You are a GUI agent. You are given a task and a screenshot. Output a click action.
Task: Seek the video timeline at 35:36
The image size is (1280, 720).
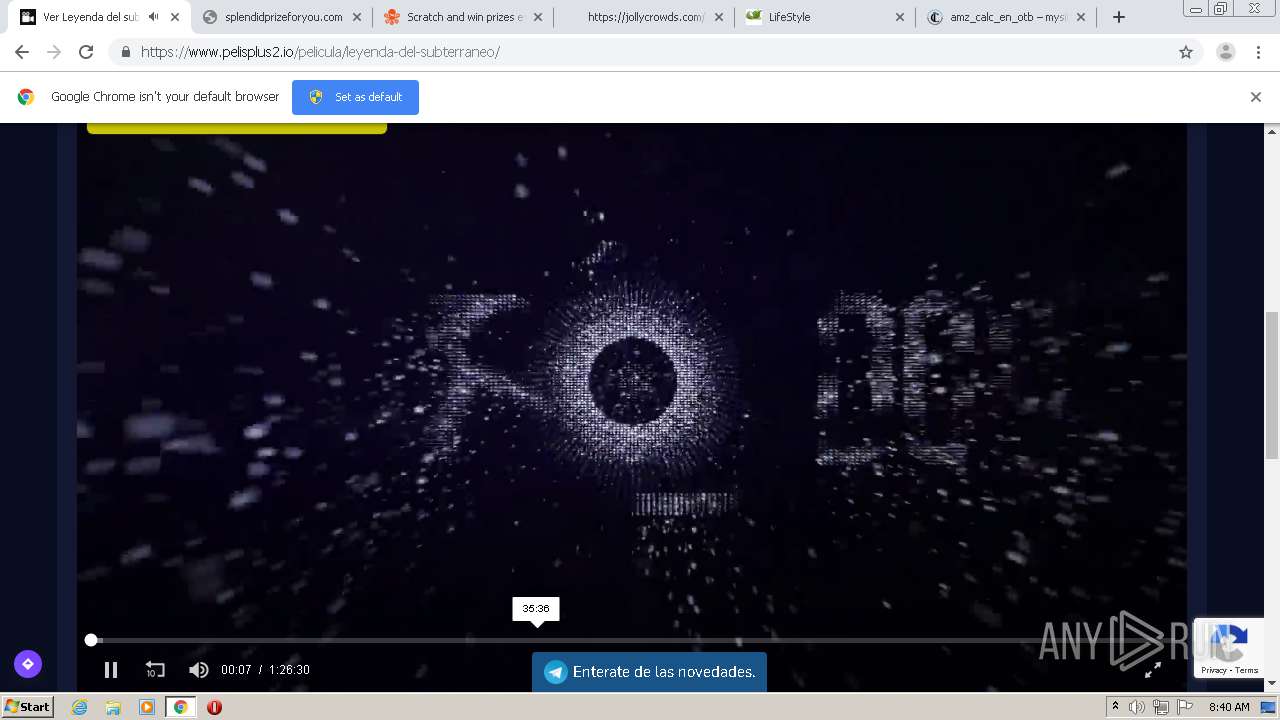click(536, 640)
